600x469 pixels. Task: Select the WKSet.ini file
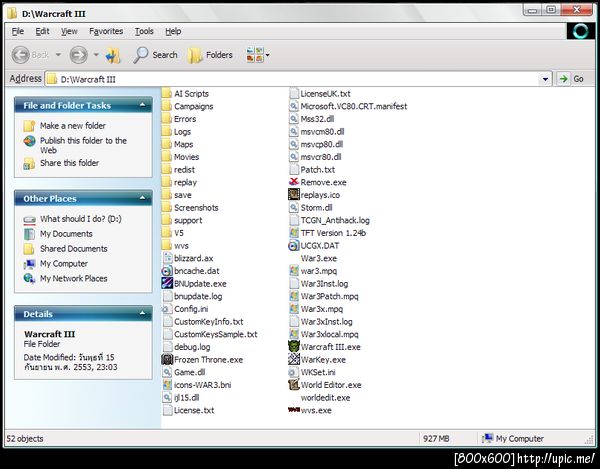[312, 372]
